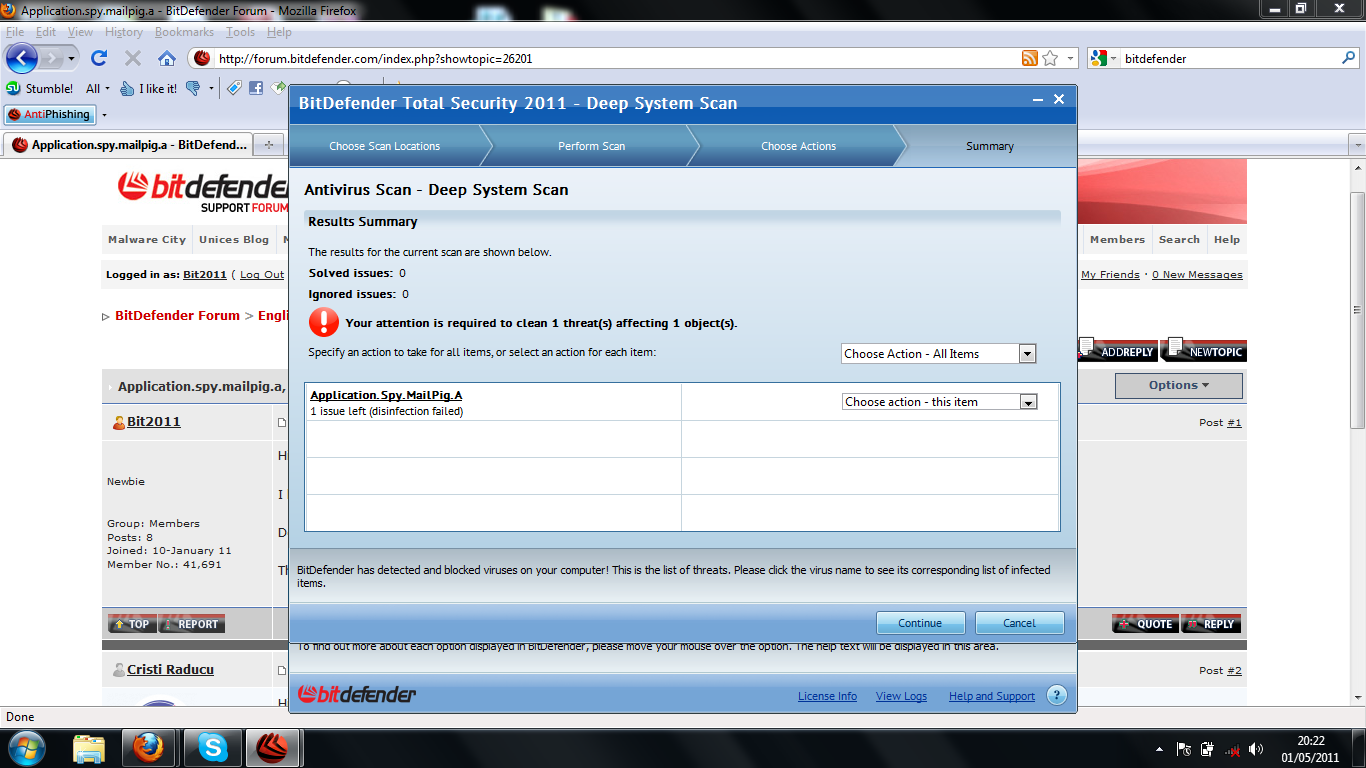Image resolution: width=1366 pixels, height=768 pixels.
Task: Open the Help and Support link
Action: pos(992,696)
